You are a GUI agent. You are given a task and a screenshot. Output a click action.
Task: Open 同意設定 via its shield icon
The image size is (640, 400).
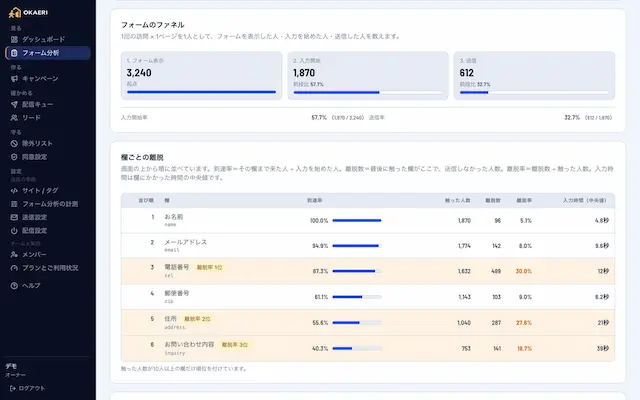coord(14,157)
